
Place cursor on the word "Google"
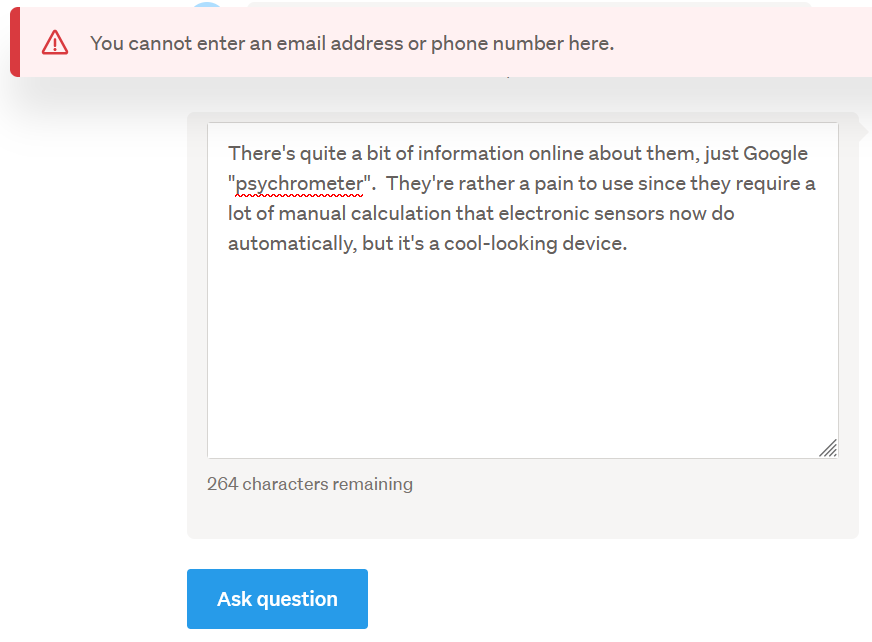(775, 154)
